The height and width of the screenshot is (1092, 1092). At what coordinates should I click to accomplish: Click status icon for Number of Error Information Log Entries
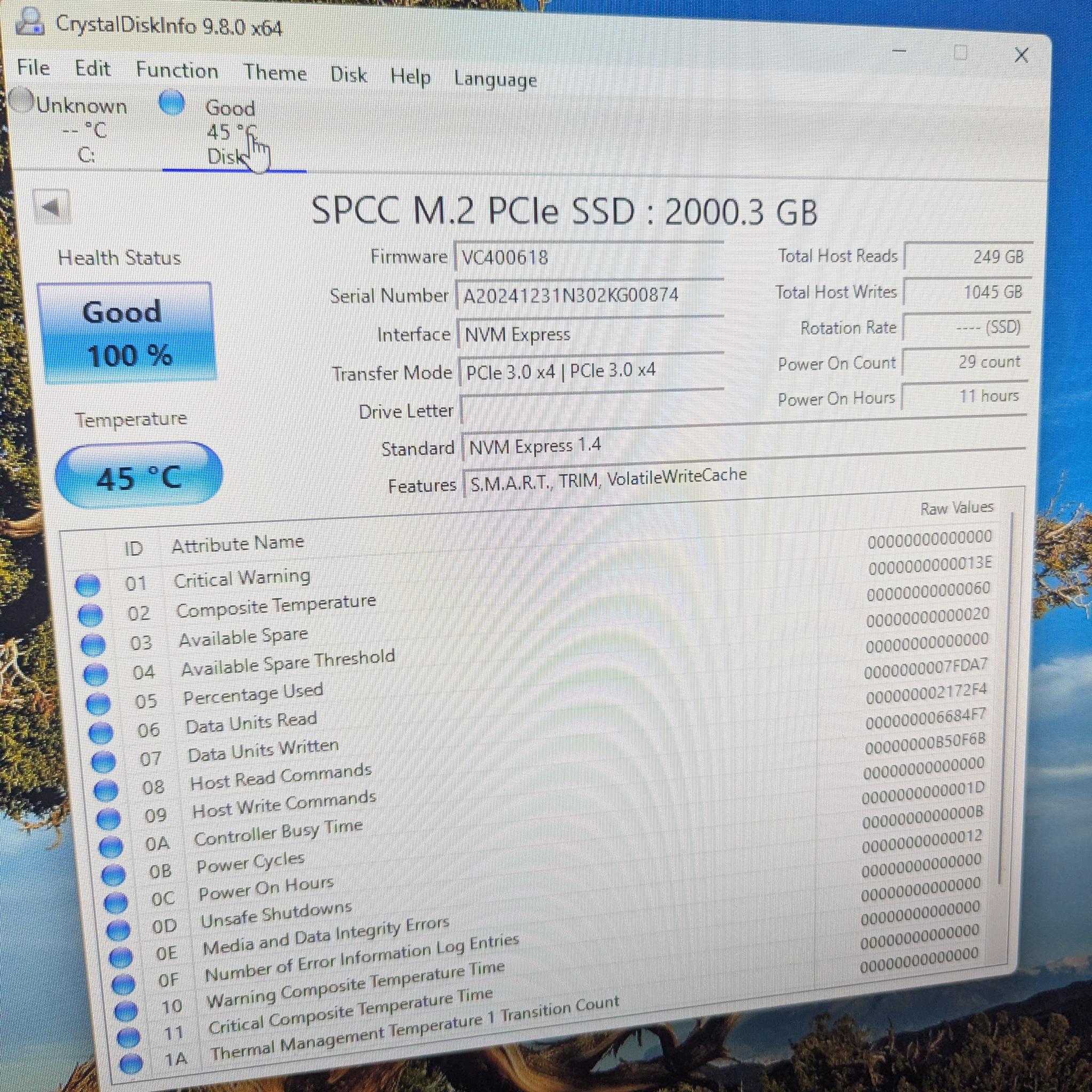click(x=123, y=985)
